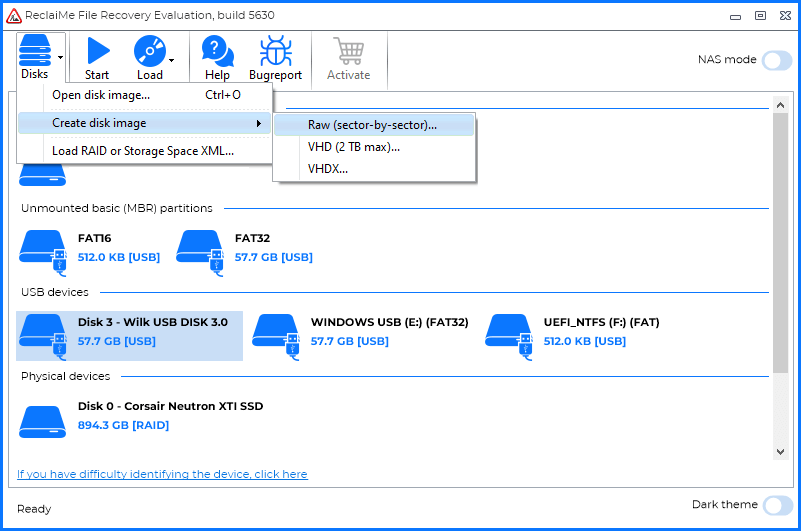This screenshot has height=531, width=801.
Task: Select VHD (2 TB max)... option
Action: (x=374, y=147)
